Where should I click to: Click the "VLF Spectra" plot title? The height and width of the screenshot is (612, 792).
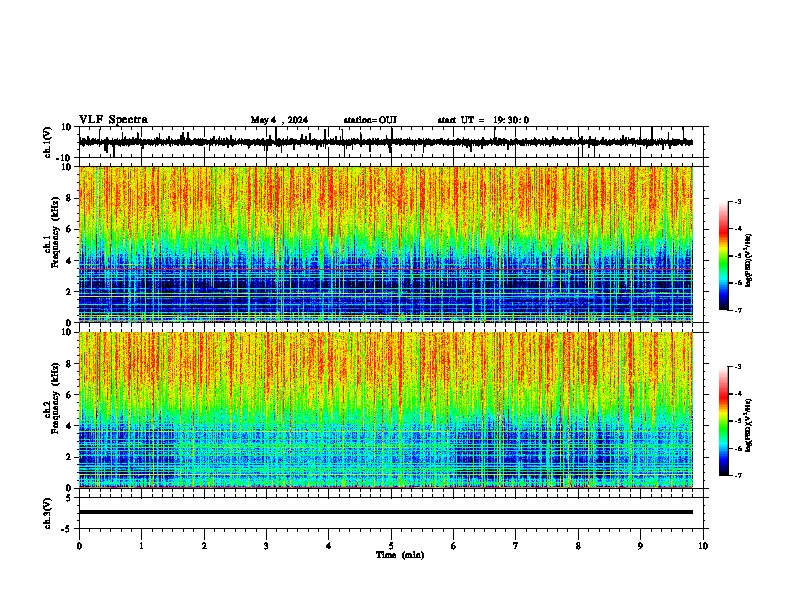[x=113, y=120]
